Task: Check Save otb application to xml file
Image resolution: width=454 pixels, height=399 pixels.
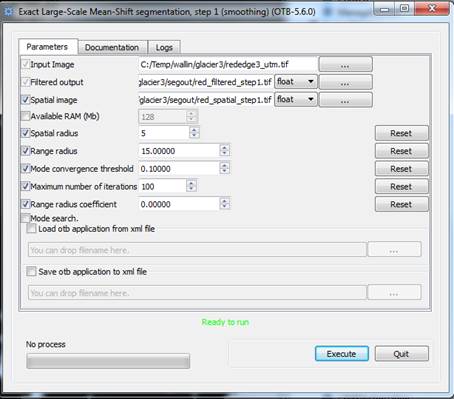Action: point(31,271)
